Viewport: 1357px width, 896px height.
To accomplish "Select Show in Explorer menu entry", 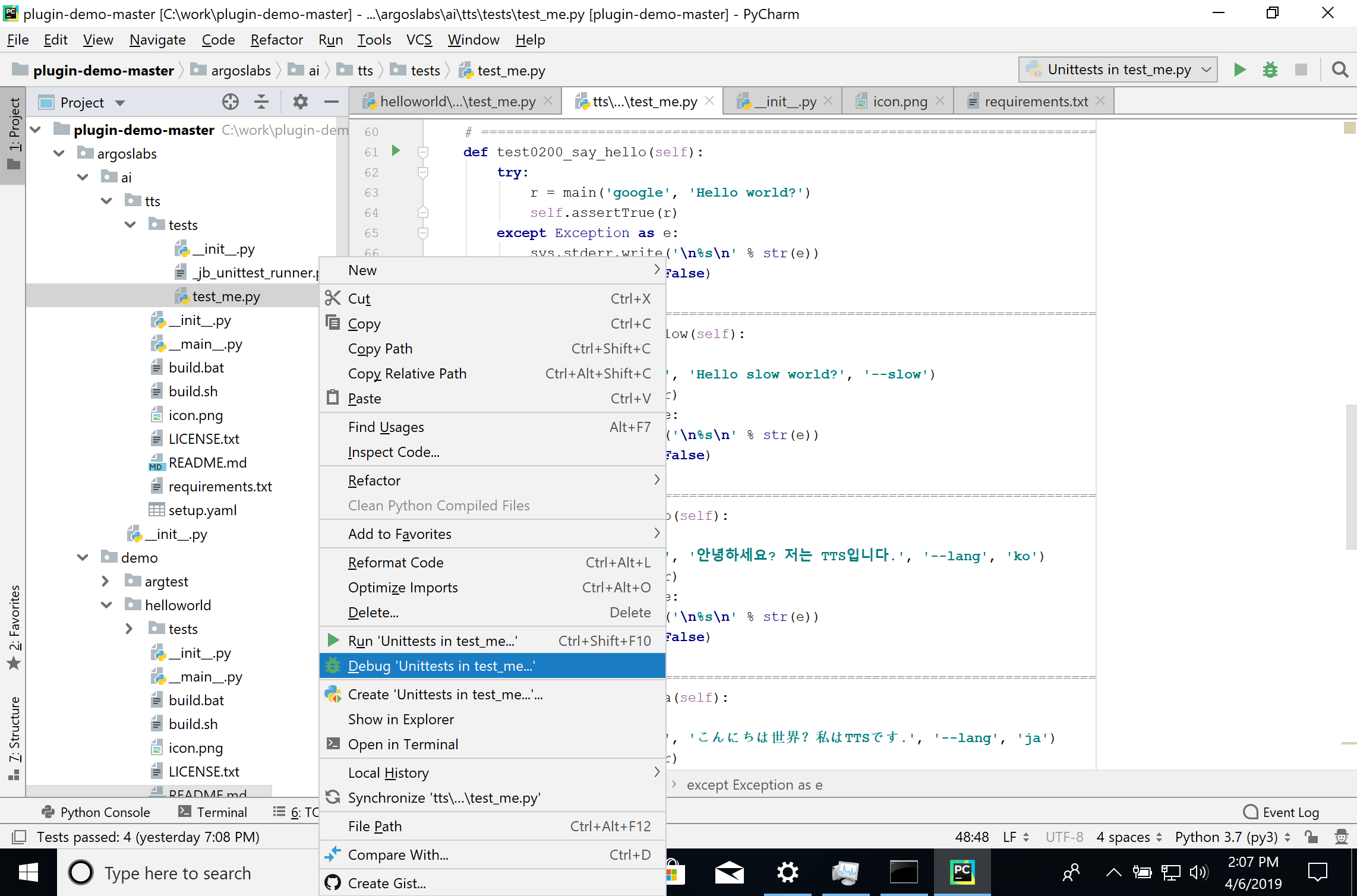I will [x=493, y=719].
